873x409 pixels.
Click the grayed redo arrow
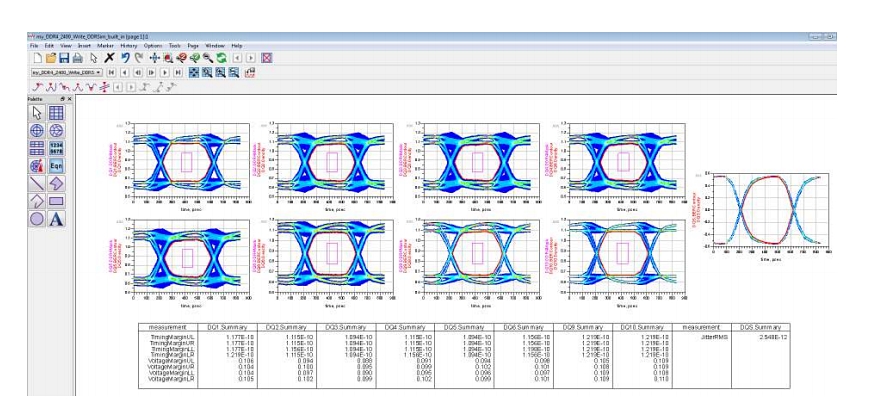coord(139,58)
